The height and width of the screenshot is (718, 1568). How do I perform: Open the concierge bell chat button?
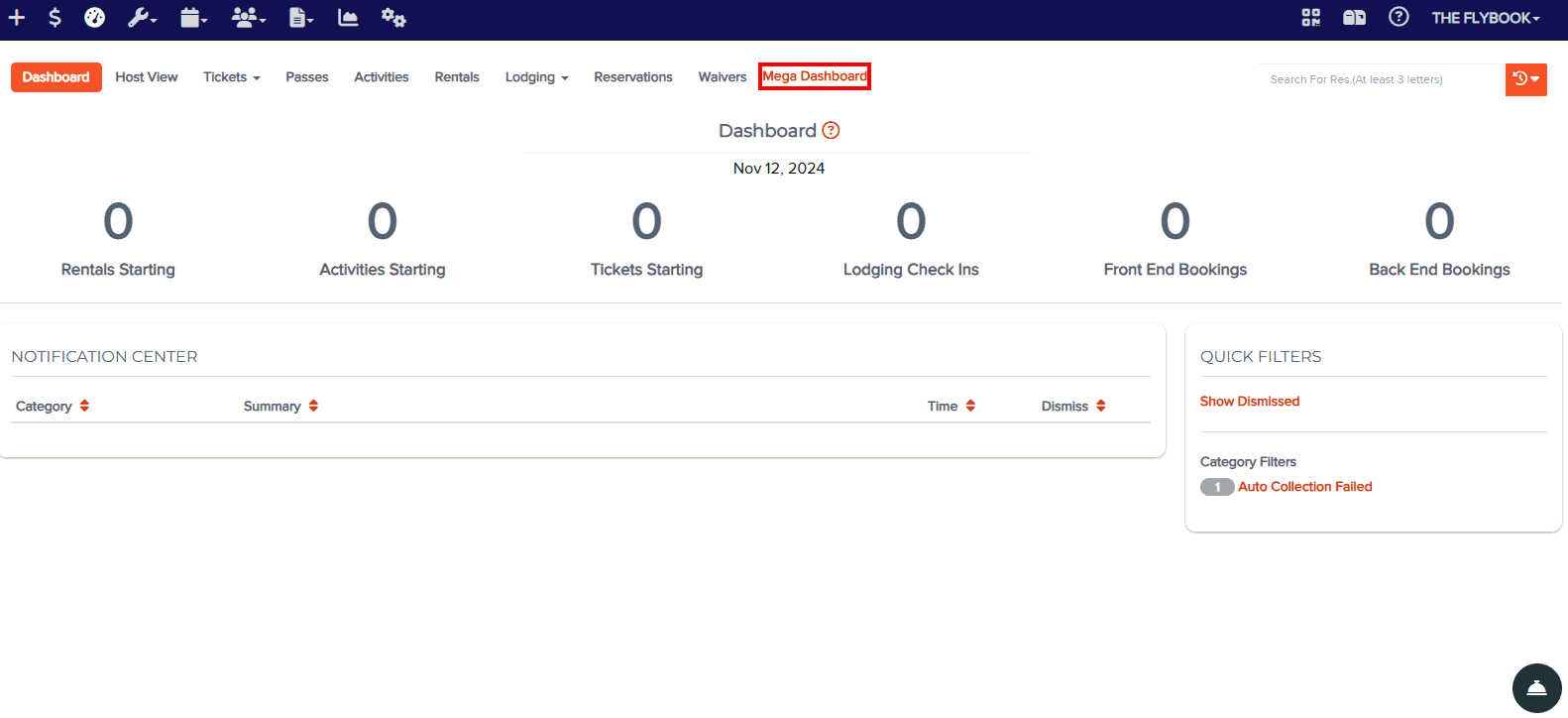click(1537, 688)
